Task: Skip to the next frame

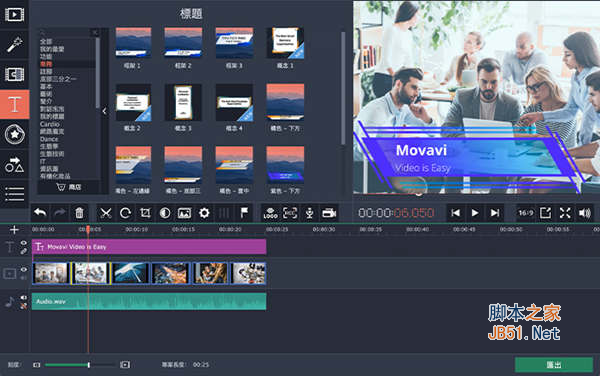Action: (x=495, y=213)
